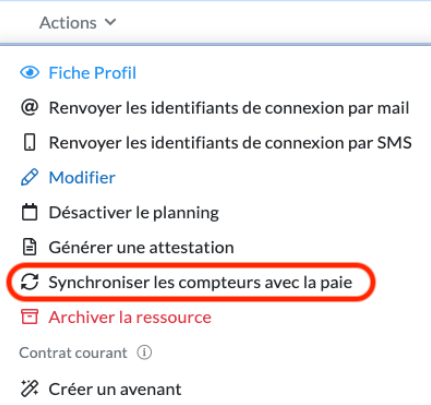
Task: Click the @ icon for mail identifiers
Action: (x=30, y=108)
